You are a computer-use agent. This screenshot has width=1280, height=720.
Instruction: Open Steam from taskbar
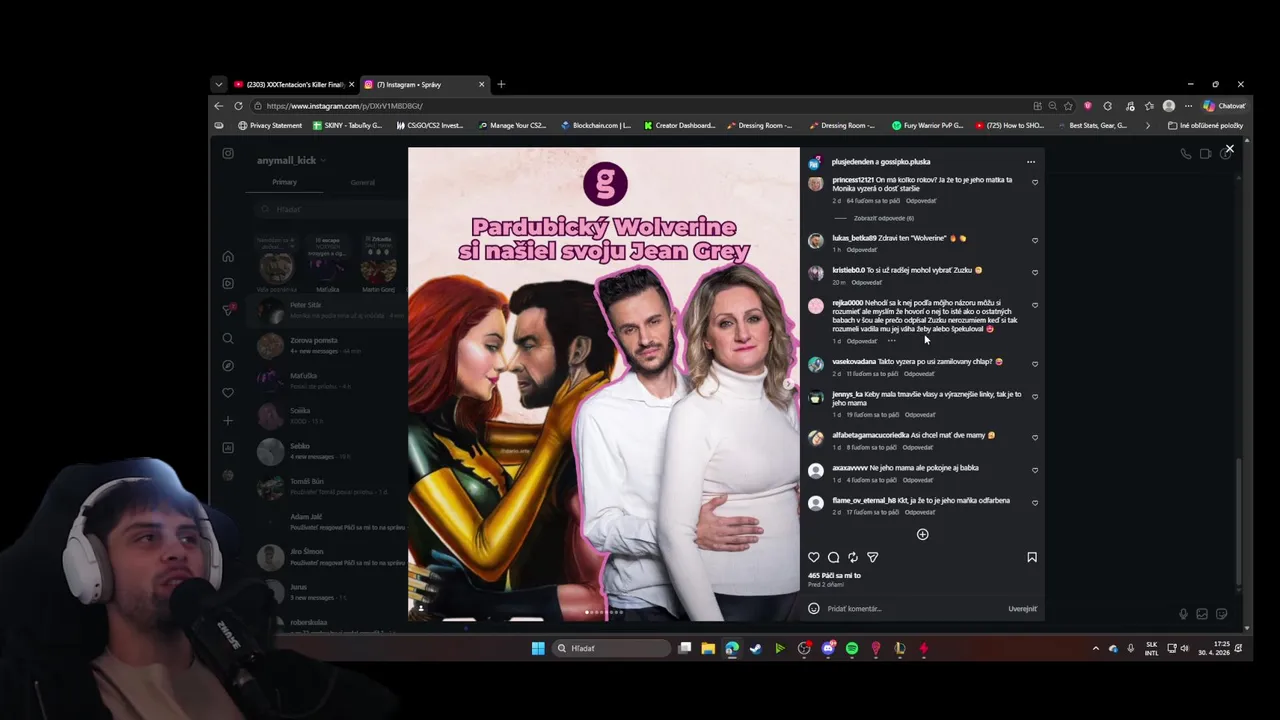(x=756, y=648)
